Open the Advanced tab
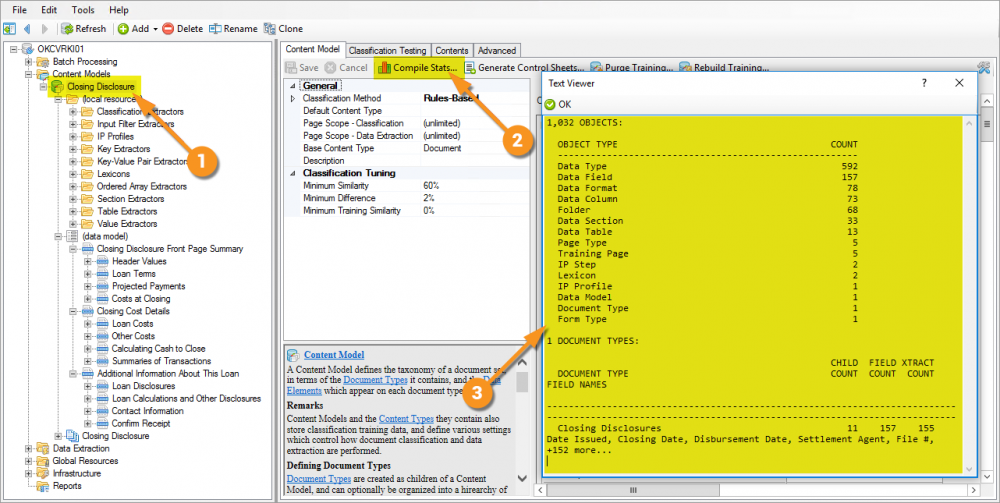This screenshot has height=503, width=1000. (x=497, y=50)
